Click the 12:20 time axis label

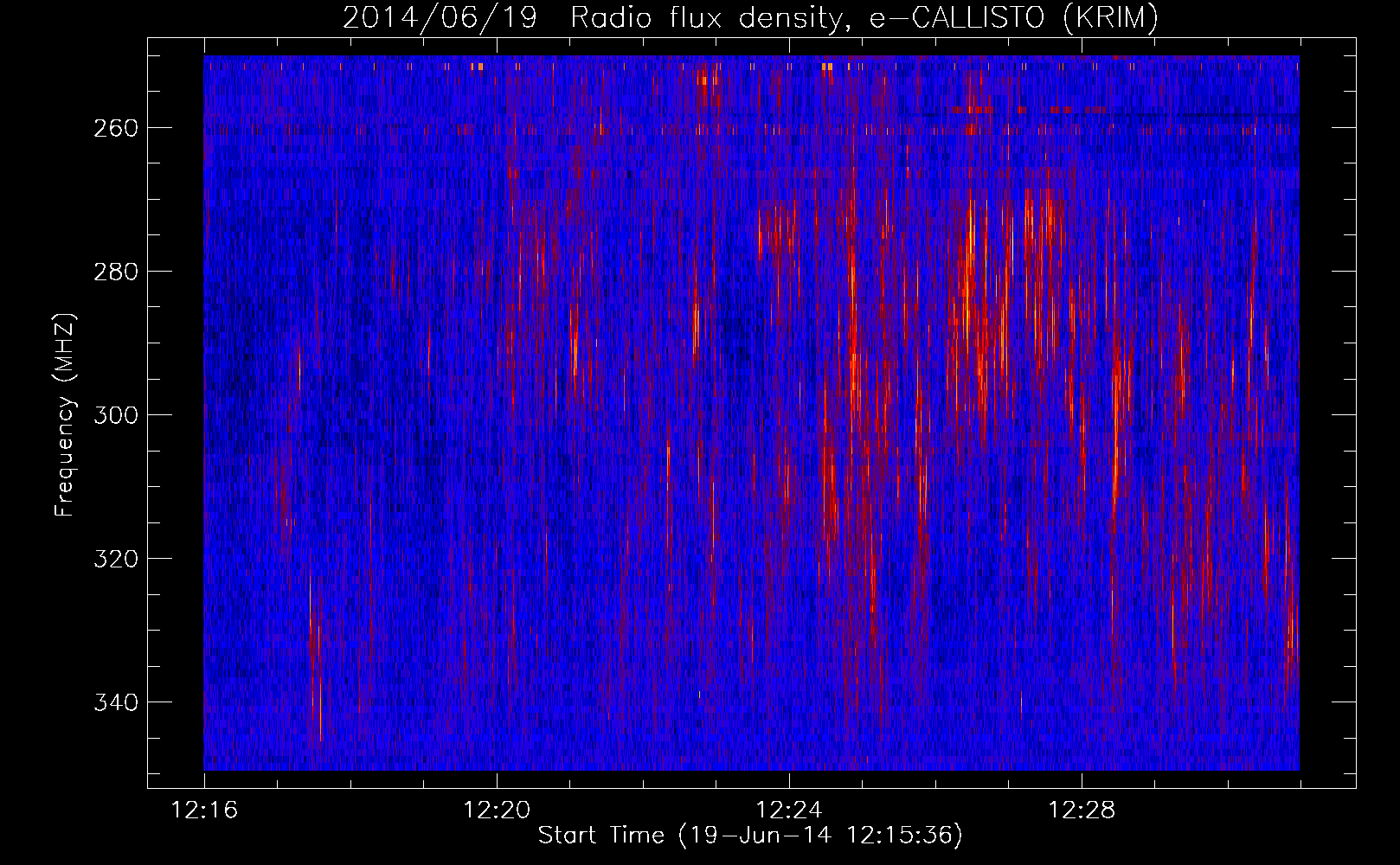click(x=497, y=811)
